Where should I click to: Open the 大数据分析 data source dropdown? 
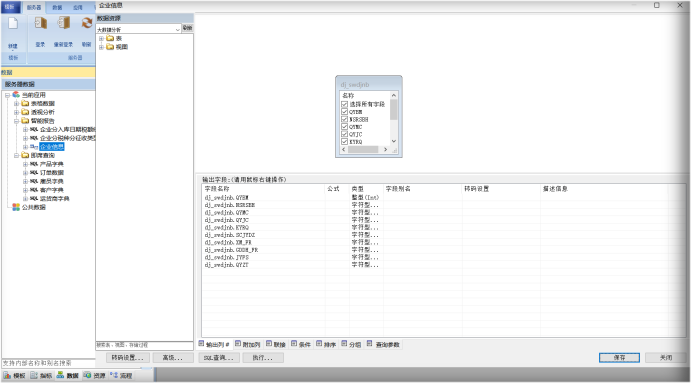click(177, 30)
